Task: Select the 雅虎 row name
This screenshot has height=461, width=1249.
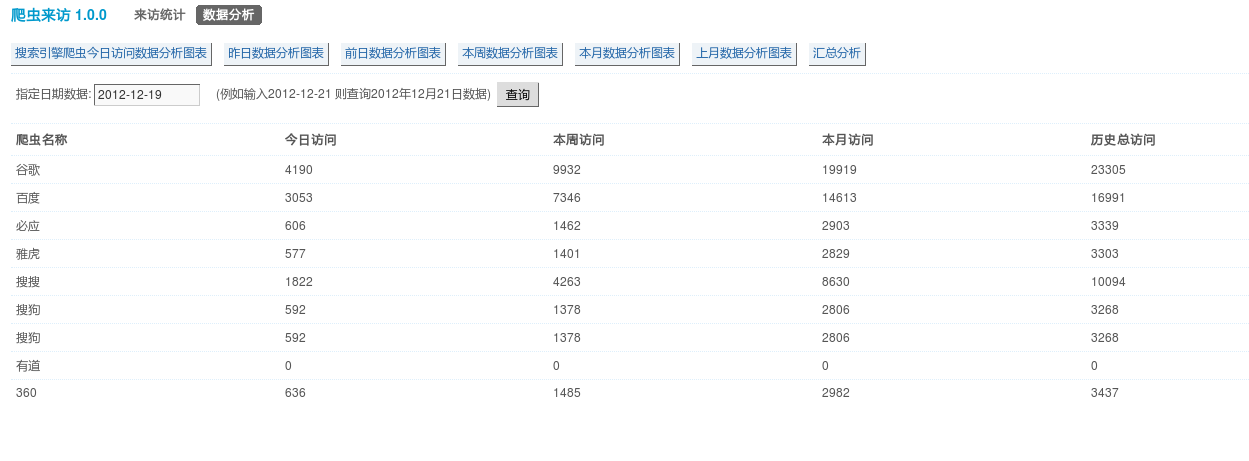Action: (28, 254)
